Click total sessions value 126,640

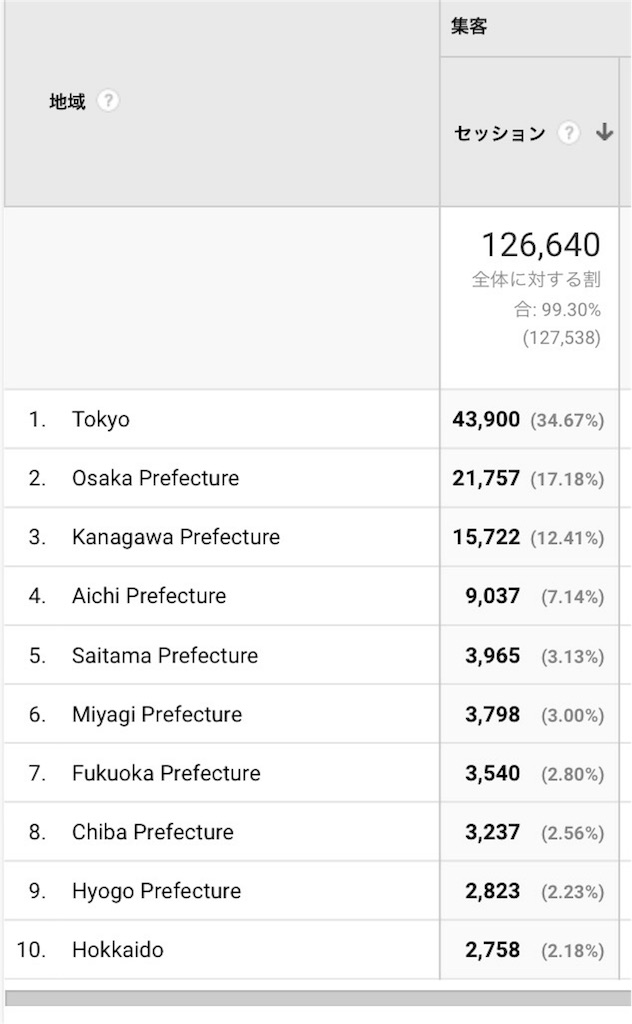click(x=540, y=245)
